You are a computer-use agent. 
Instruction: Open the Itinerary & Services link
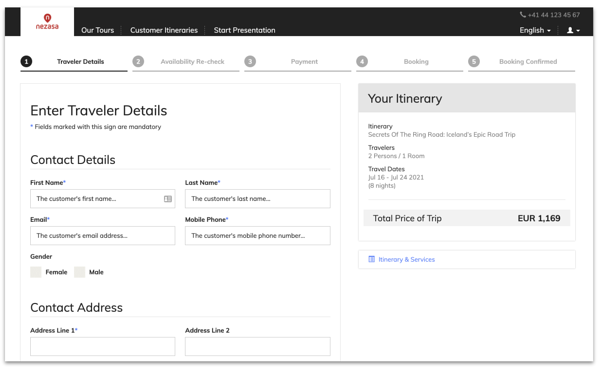(406, 260)
